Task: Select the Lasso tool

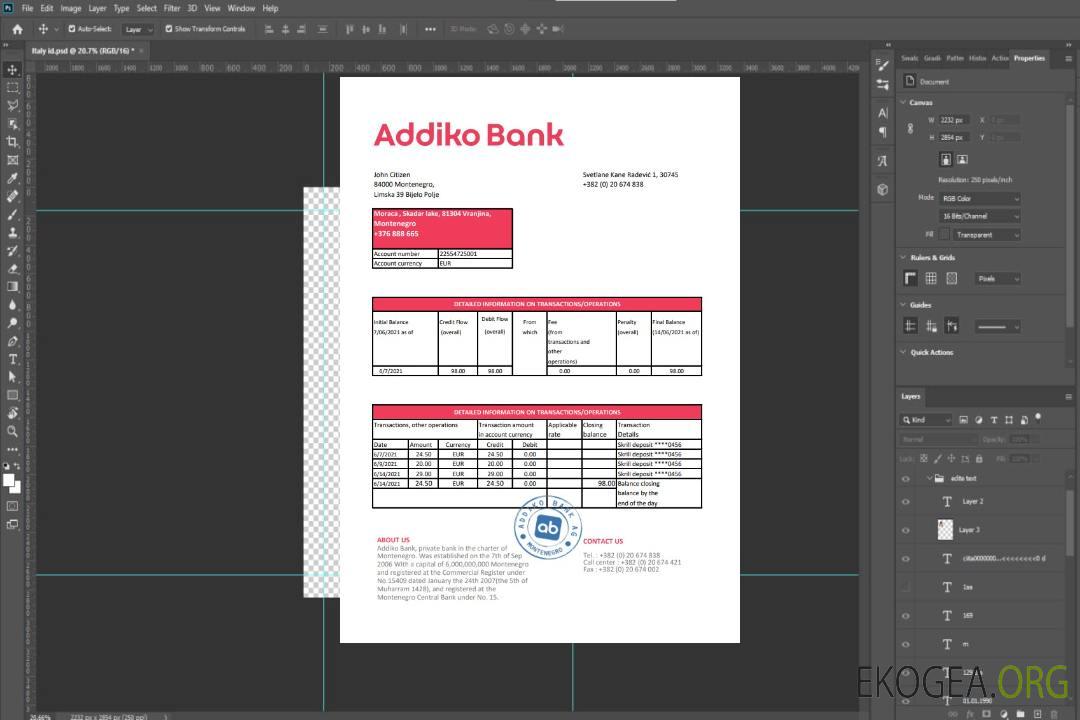Action: (x=12, y=105)
